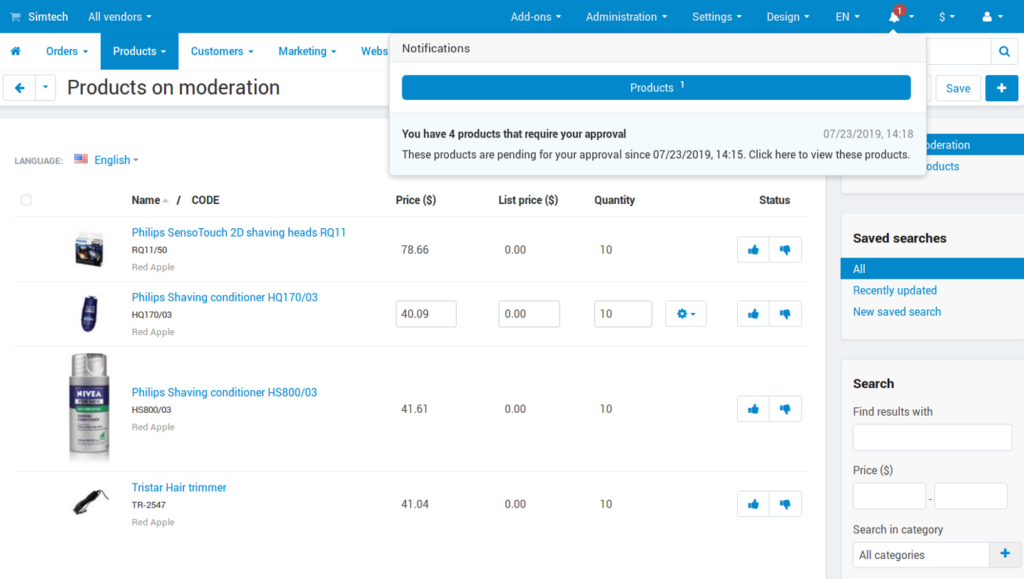Expand the Administration menu
The height and width of the screenshot is (579, 1024).
626,17
